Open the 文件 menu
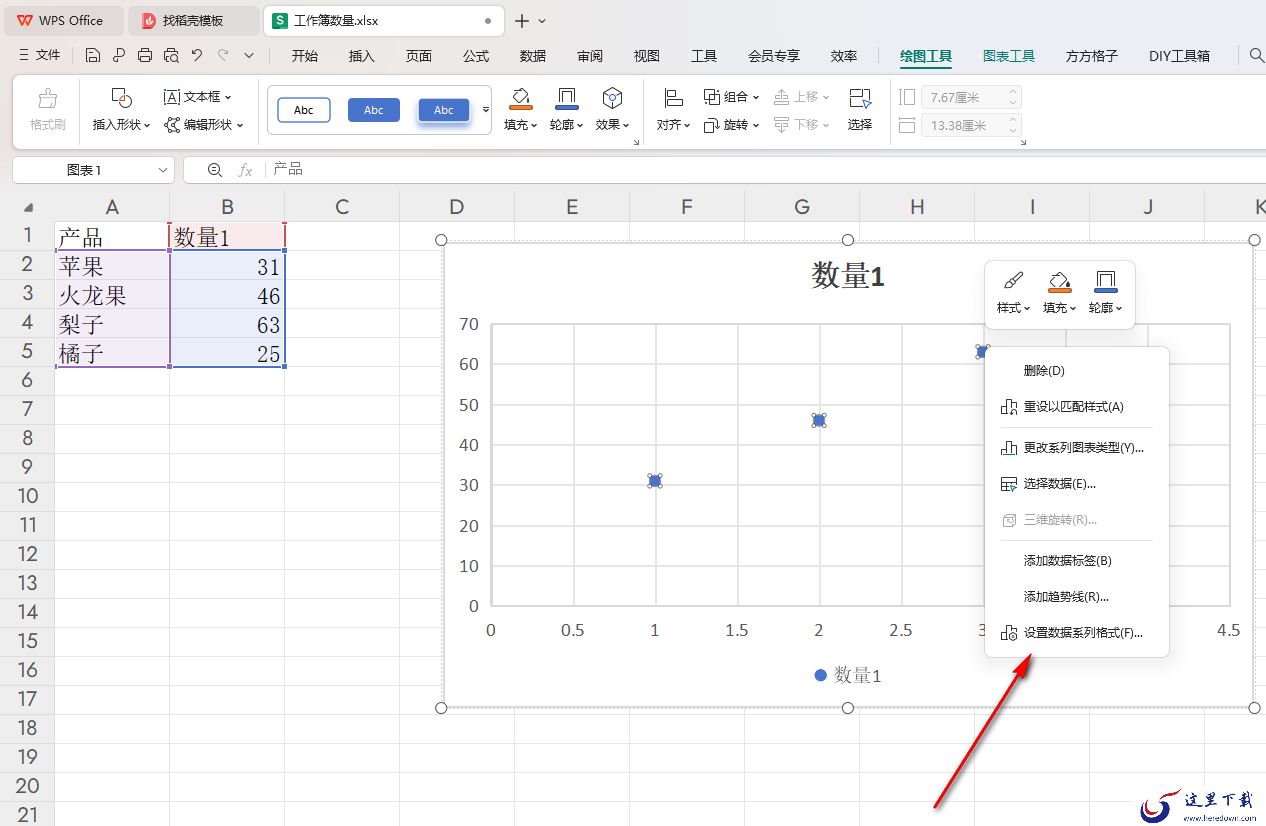 40,55
